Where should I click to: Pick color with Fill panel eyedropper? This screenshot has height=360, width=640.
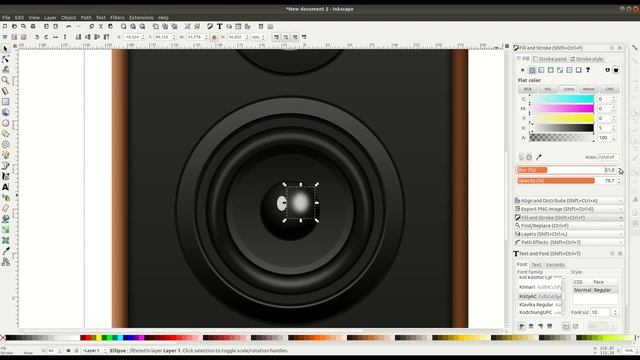539,157
